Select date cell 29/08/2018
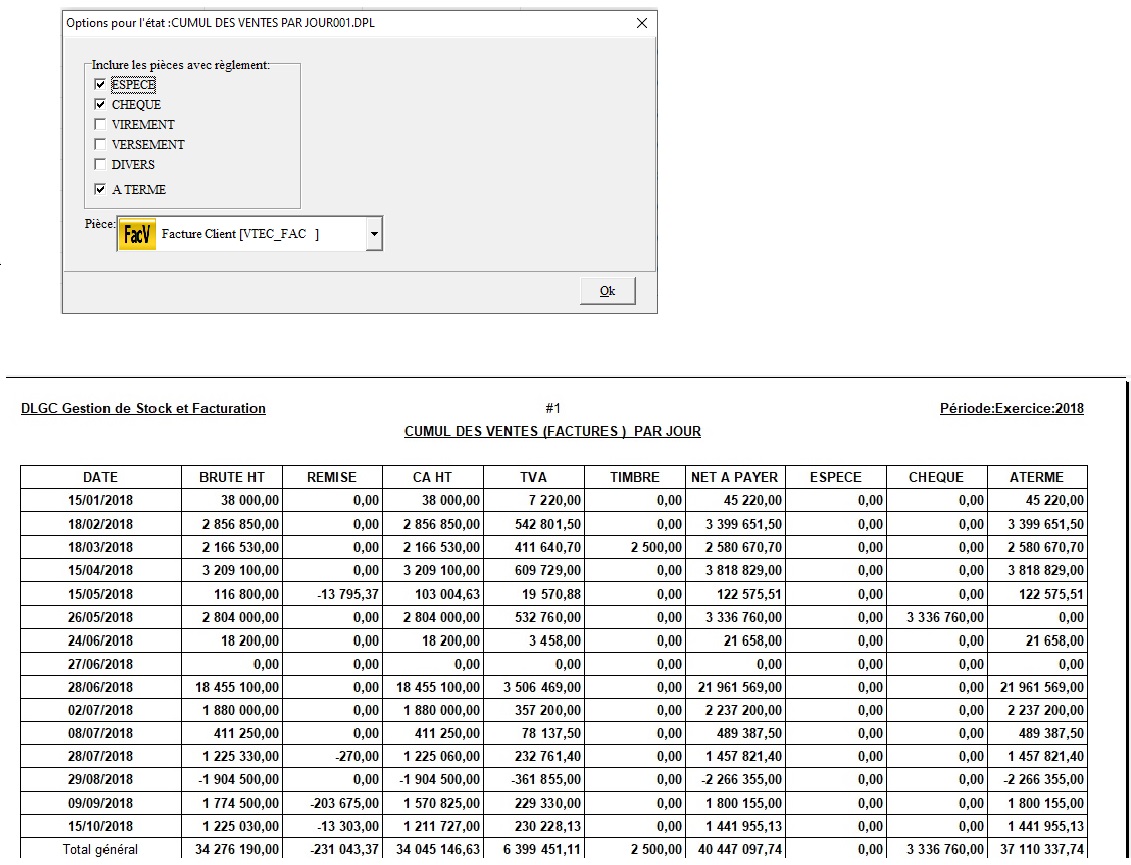Screen dimensions: 1131x865 pyautogui.click(x=100, y=779)
